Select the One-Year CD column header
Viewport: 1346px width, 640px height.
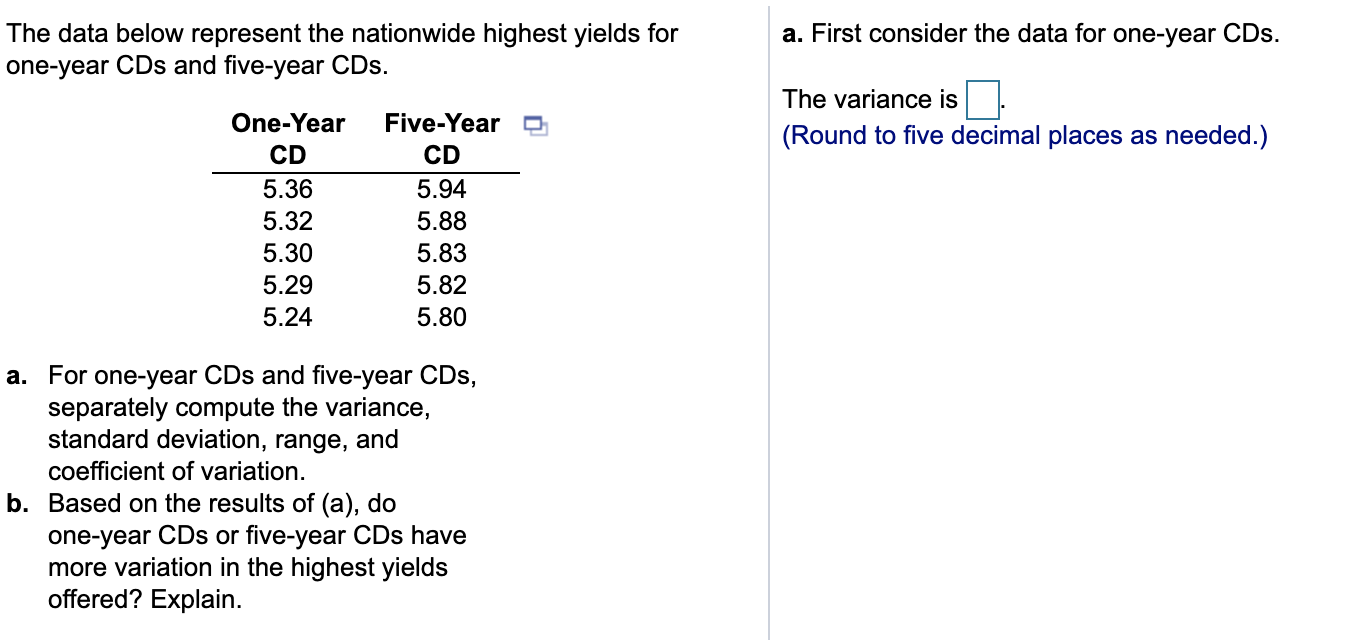tap(287, 139)
